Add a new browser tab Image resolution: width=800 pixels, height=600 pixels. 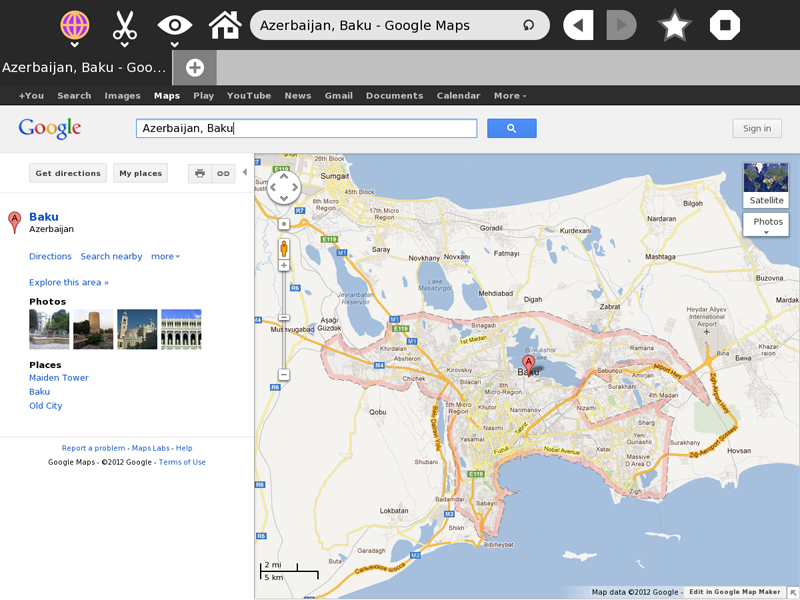(x=194, y=68)
